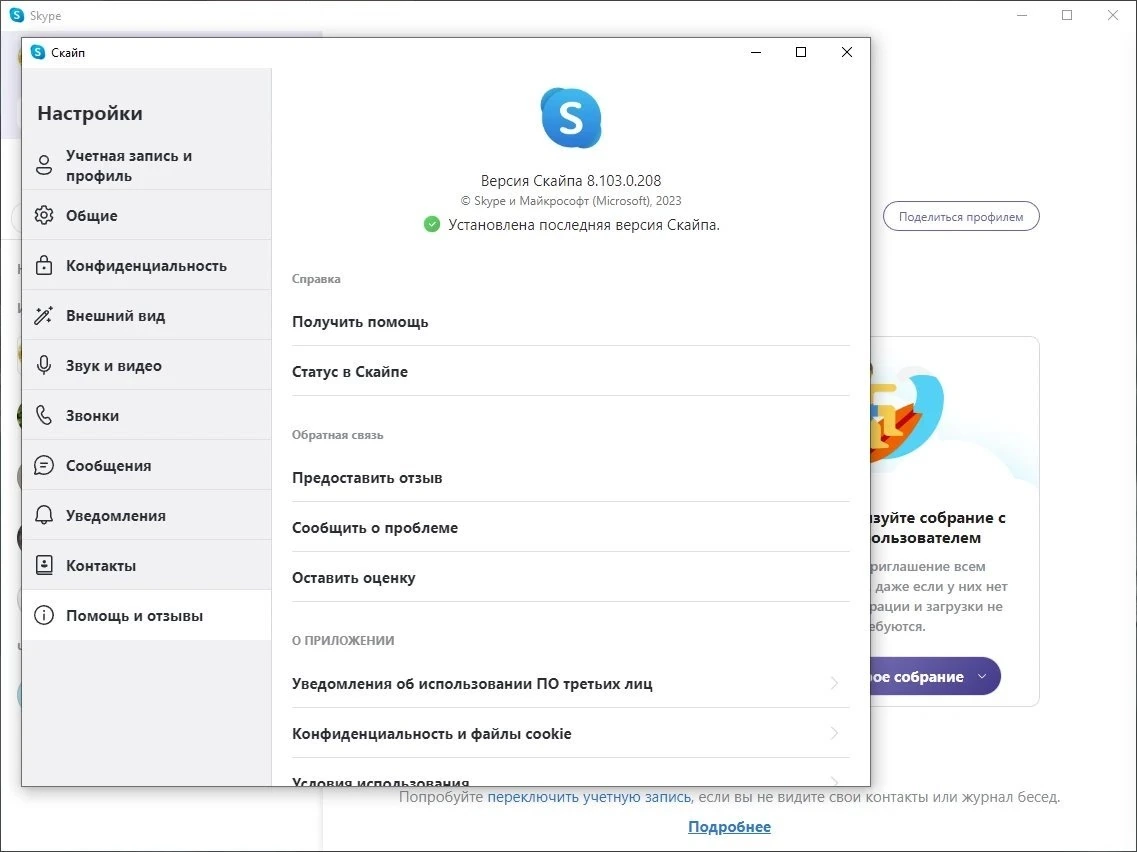The height and width of the screenshot is (852, 1137).
Task: Click the bell icon for Уведомления
Action: pyautogui.click(x=44, y=516)
